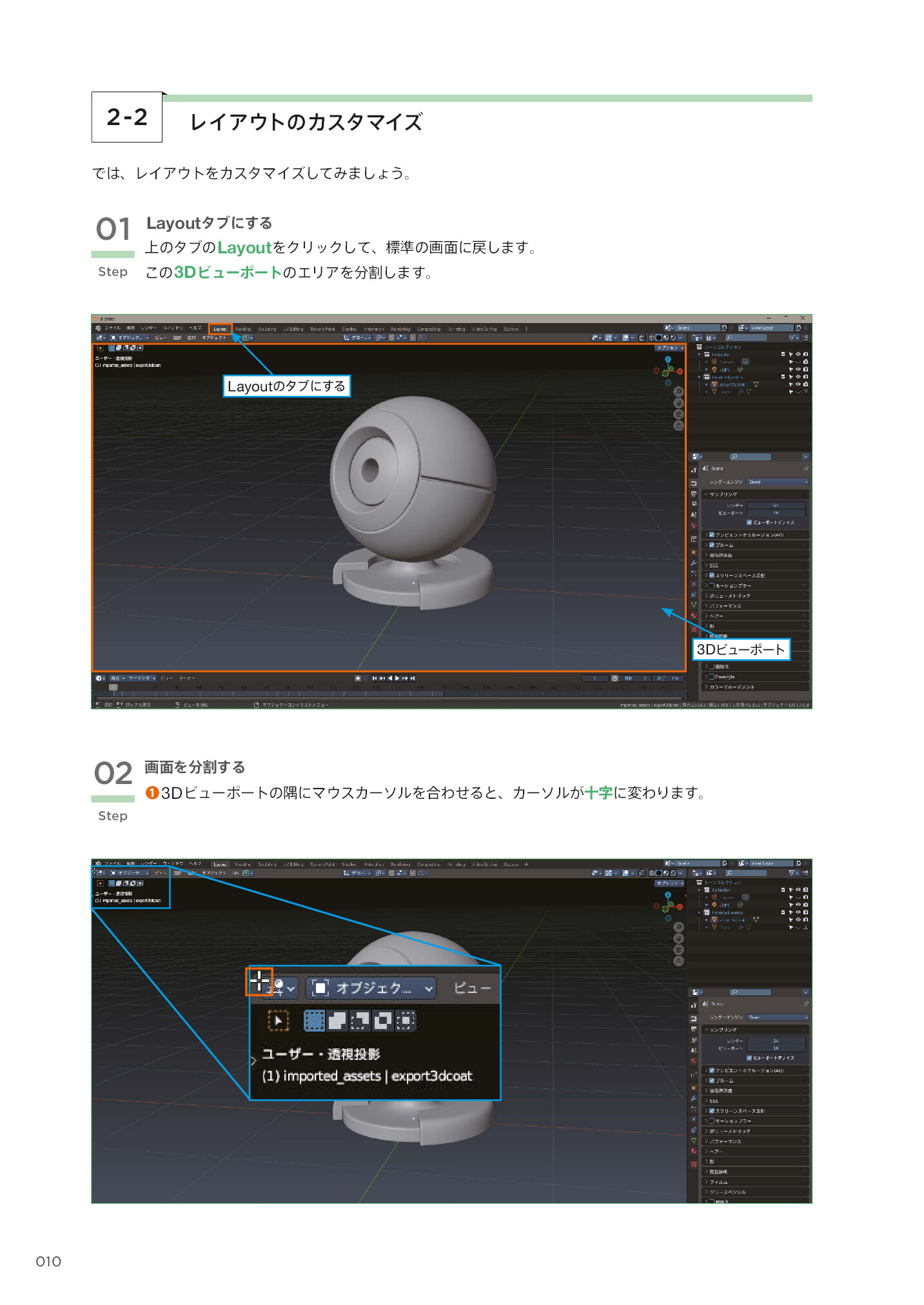Open the レンダーエンジン Eevee dropdown in Step 01
Screen dimensions: 924x1305
778,482
